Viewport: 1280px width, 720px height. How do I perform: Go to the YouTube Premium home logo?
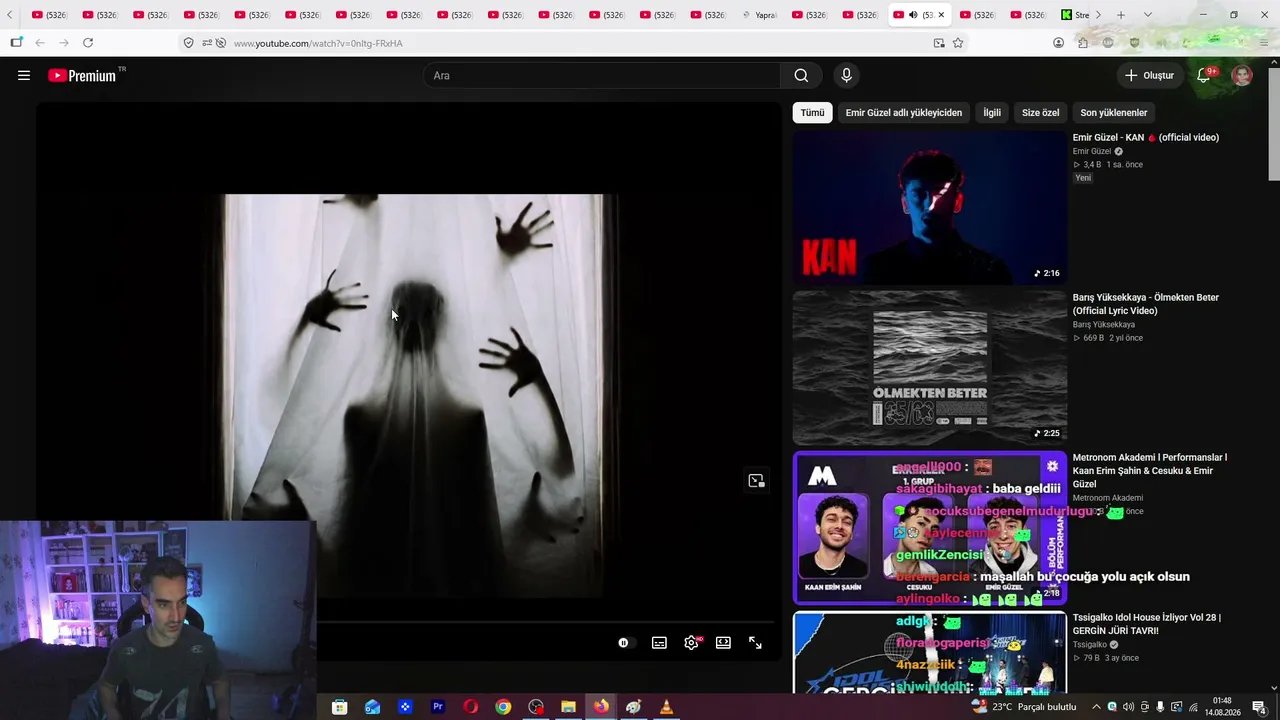82,76
